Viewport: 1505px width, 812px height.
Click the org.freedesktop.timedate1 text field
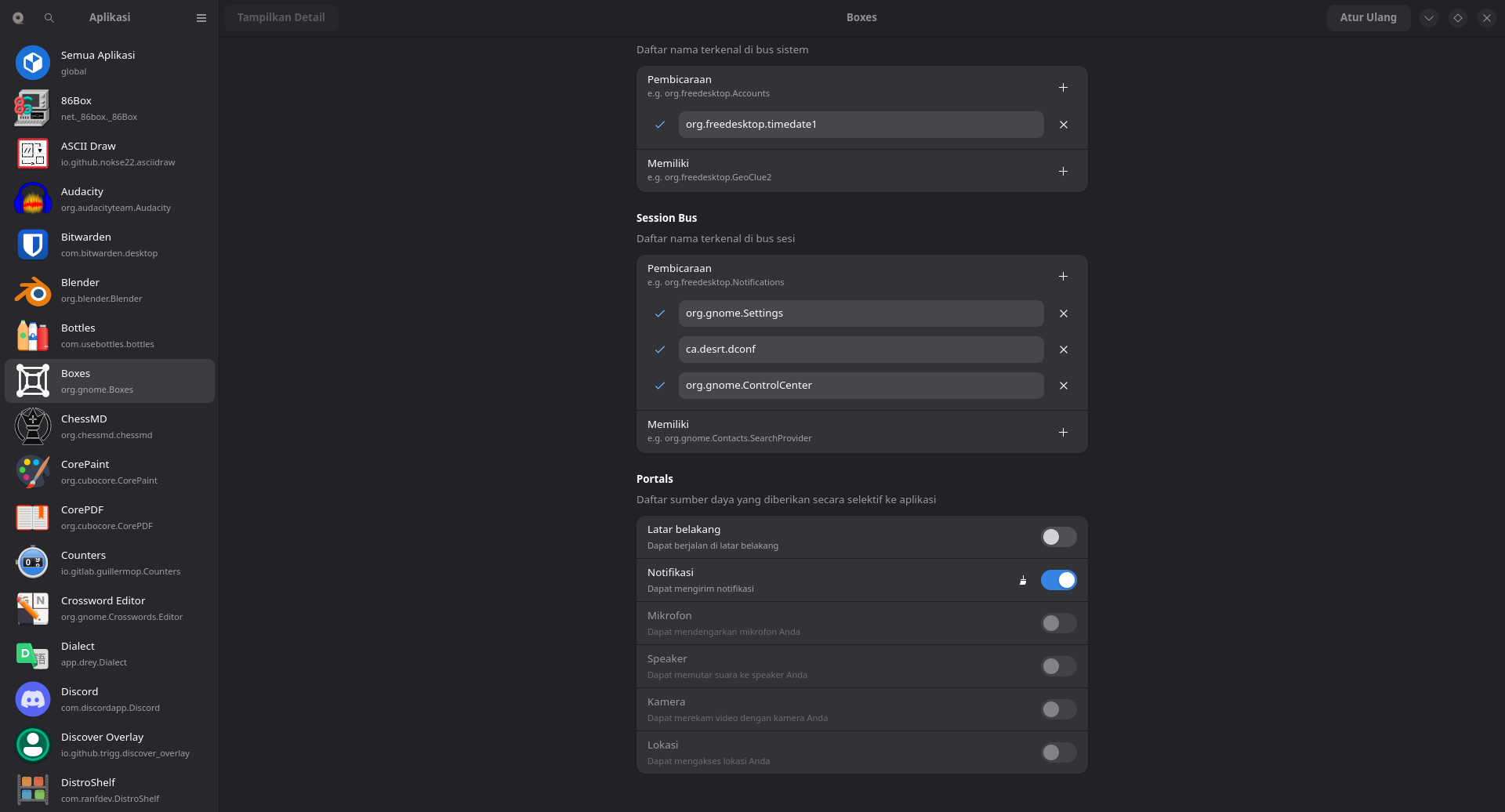[861, 125]
